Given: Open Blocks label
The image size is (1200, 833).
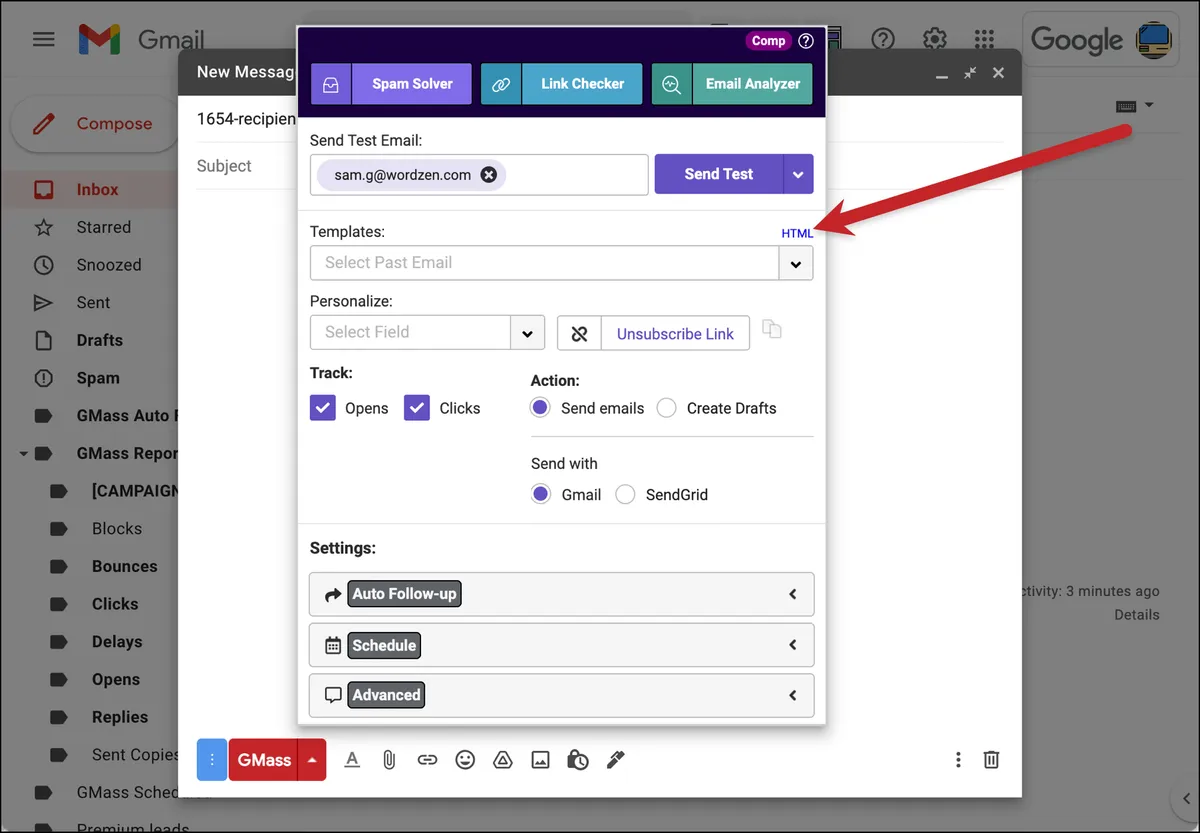Looking at the screenshot, I should [117, 529].
